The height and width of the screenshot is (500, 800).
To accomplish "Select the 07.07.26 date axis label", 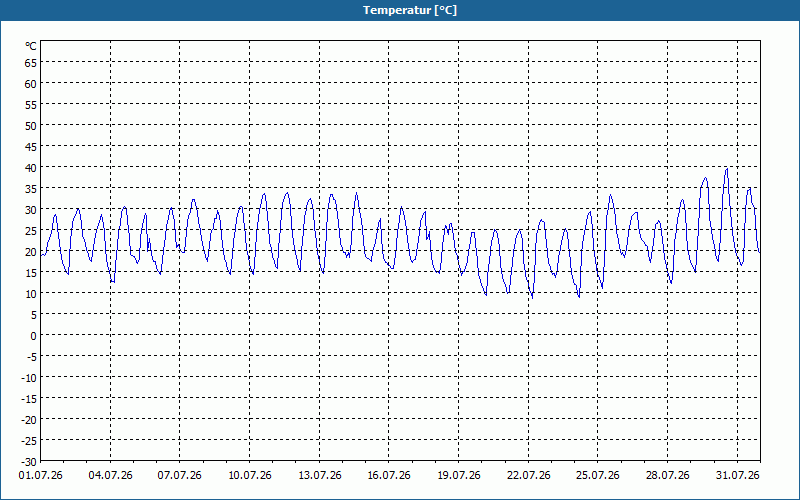I will coord(180,476).
